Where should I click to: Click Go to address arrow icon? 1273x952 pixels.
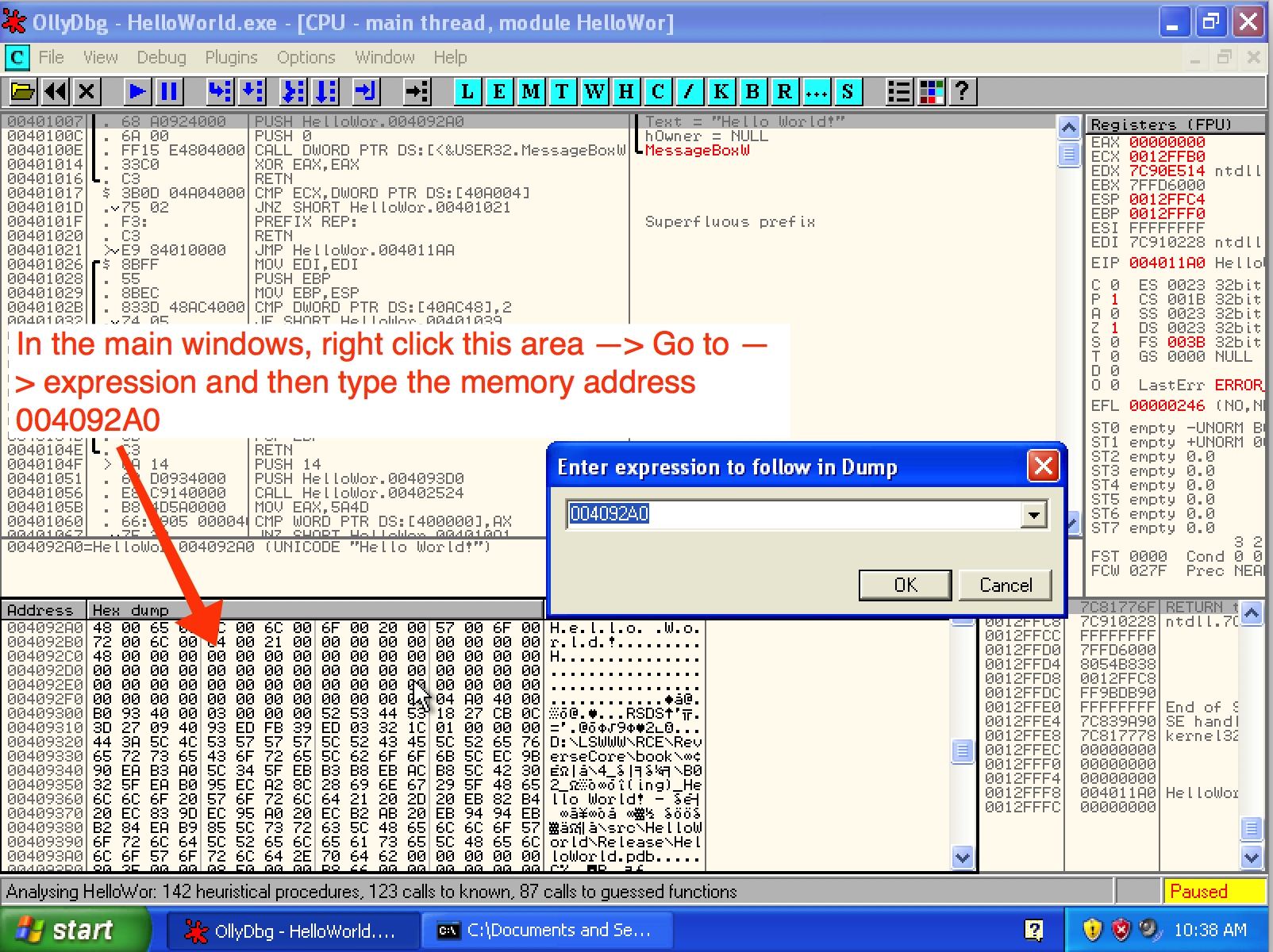pyautogui.click(x=417, y=92)
